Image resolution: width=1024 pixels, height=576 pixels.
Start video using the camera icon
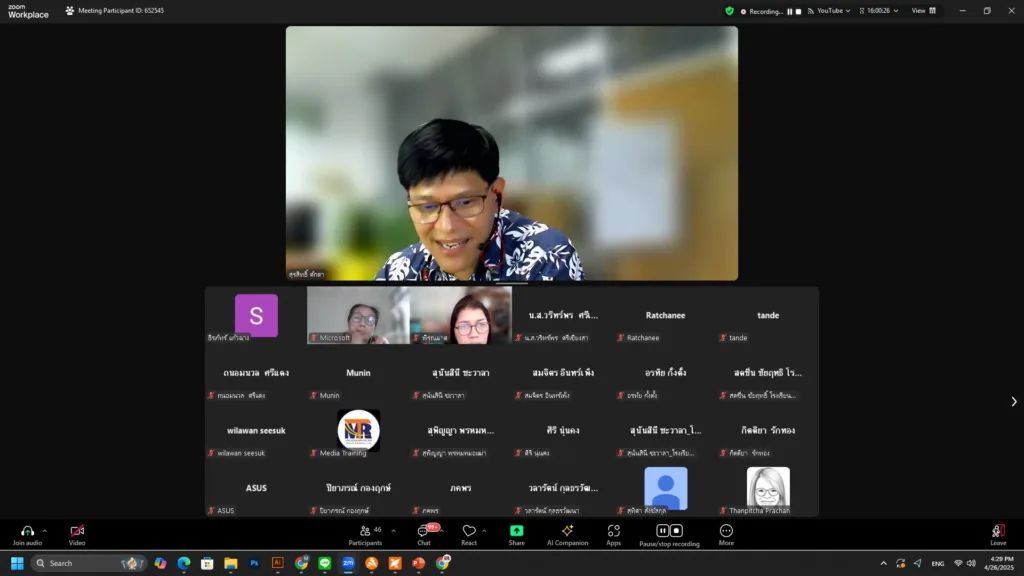[x=77, y=531]
